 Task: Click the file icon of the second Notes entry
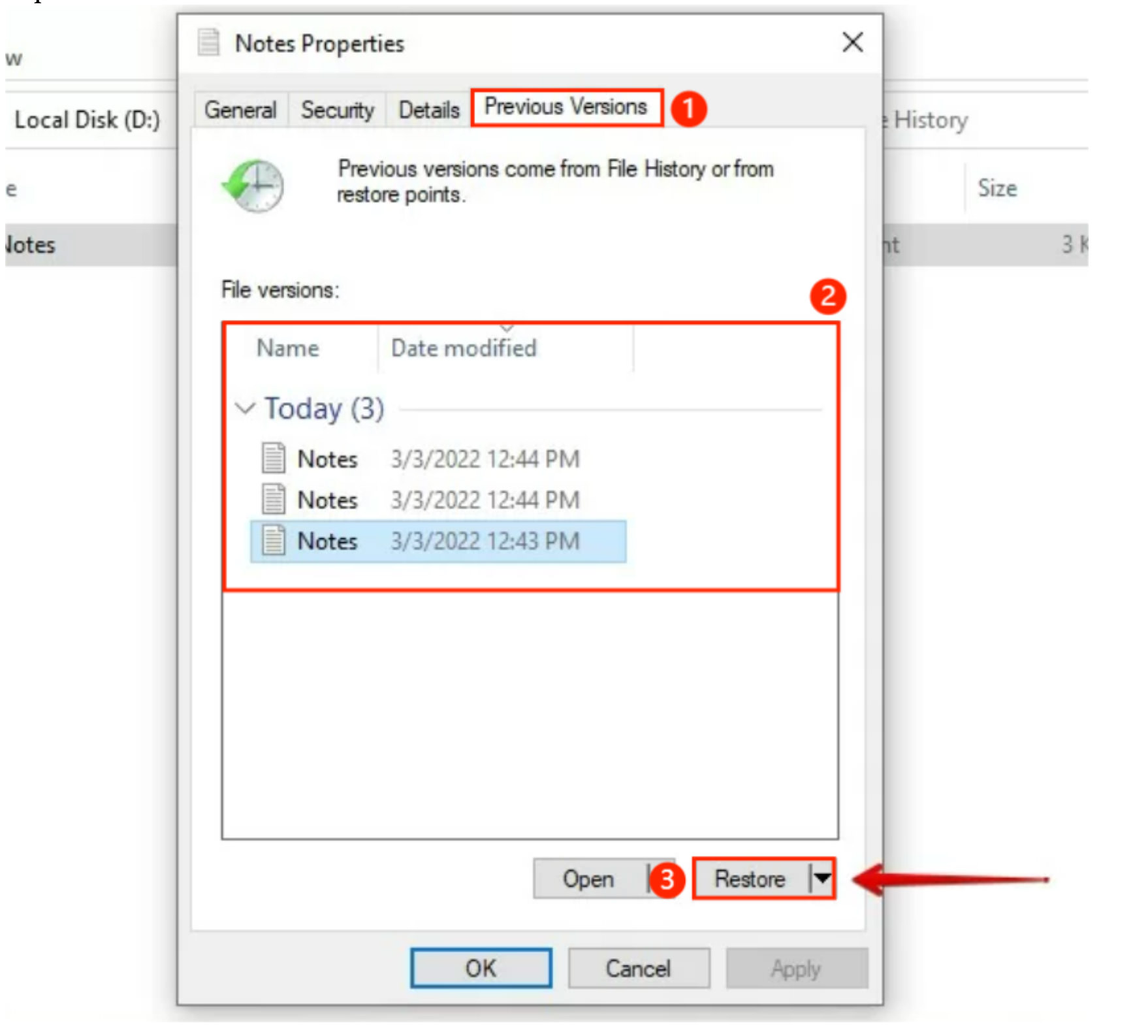(275, 500)
